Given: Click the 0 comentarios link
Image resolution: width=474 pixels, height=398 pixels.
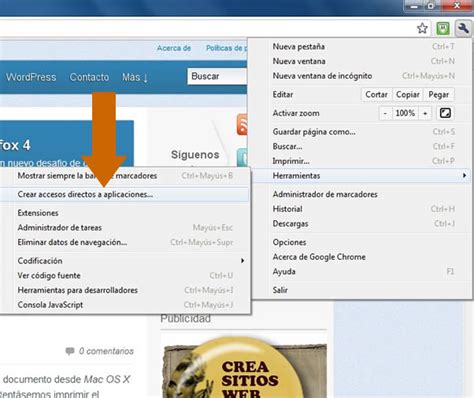Looking at the screenshot, I should click(106, 351).
